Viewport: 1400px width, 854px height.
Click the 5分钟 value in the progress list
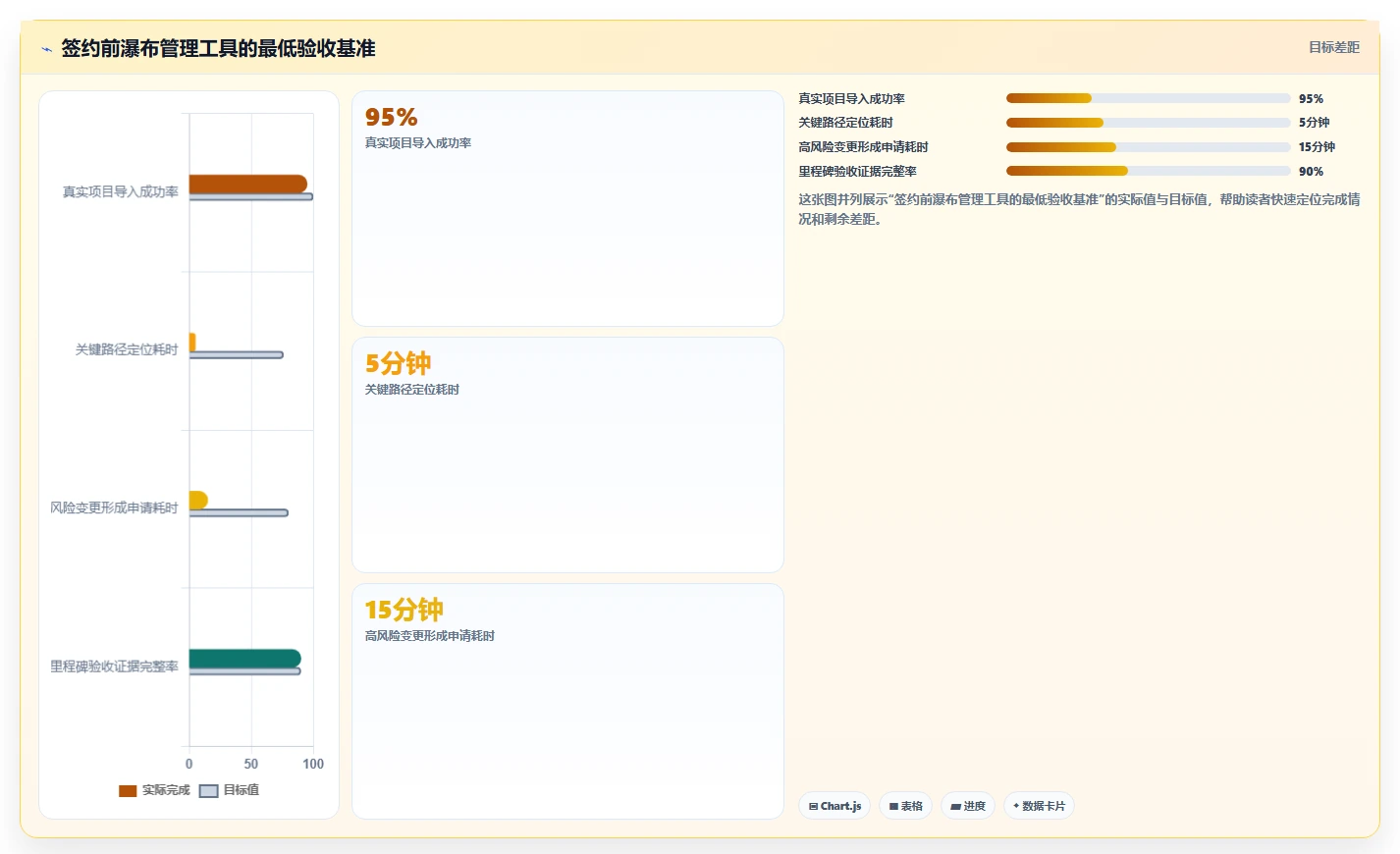1314,123
